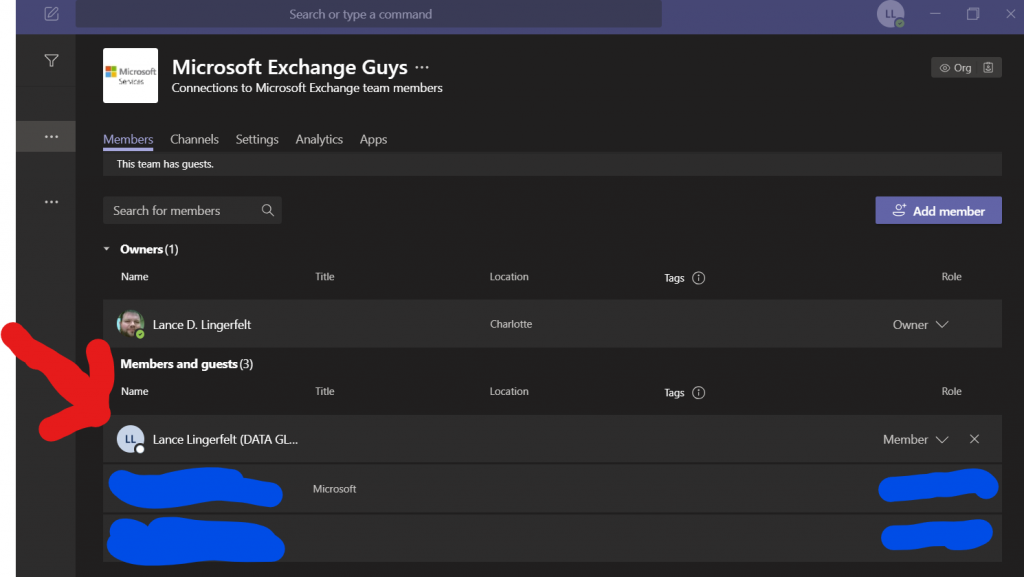Screen dimensions: 1024x577
Task: Click the Location column header under Members and guests
Action: [x=509, y=392]
